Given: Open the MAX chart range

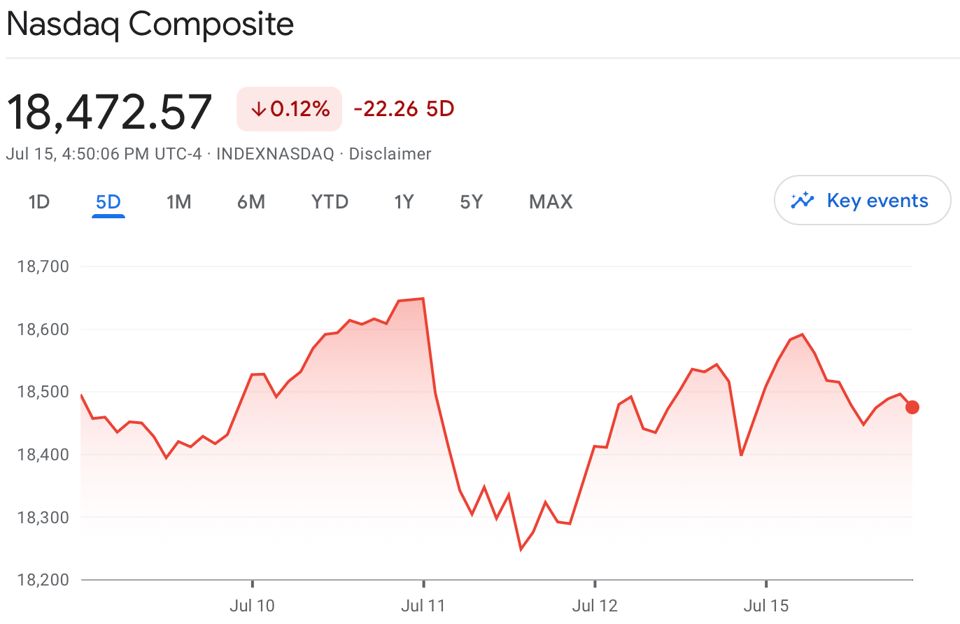Looking at the screenshot, I should pos(550,201).
